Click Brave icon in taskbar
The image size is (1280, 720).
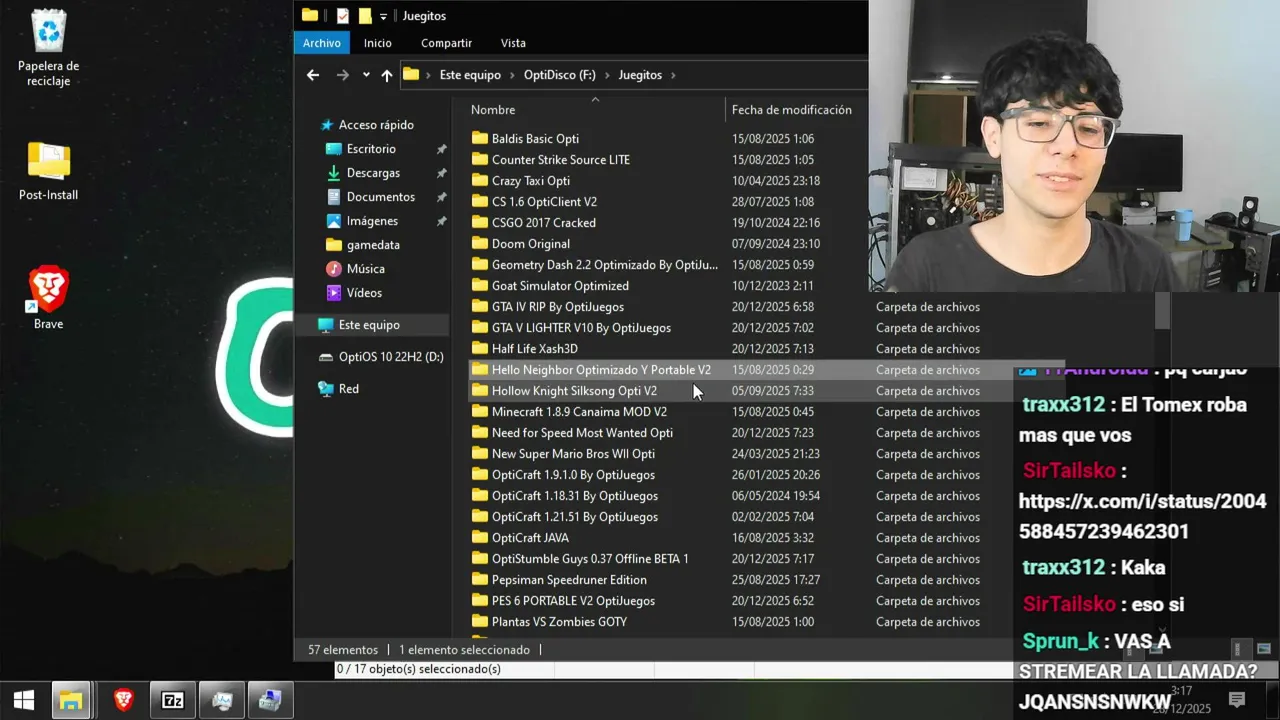[123, 701]
